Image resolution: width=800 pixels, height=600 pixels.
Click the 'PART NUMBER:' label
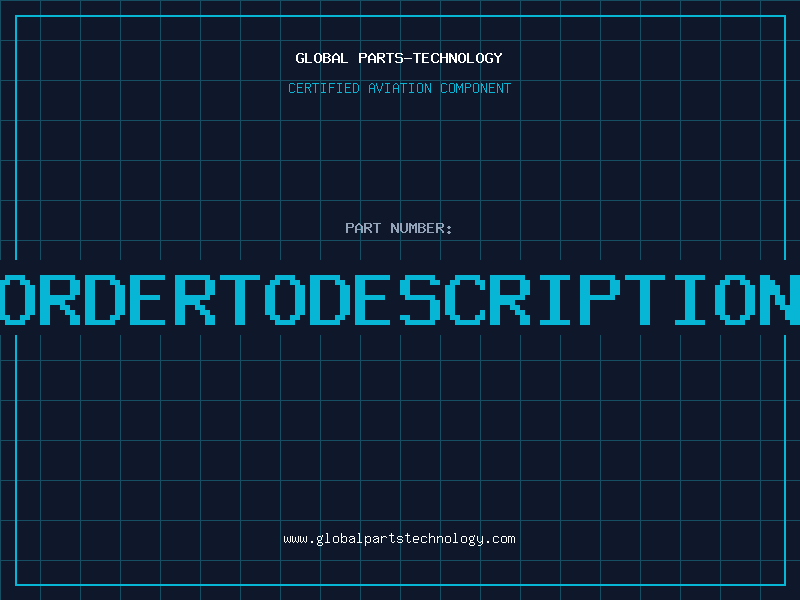pyautogui.click(x=398, y=228)
